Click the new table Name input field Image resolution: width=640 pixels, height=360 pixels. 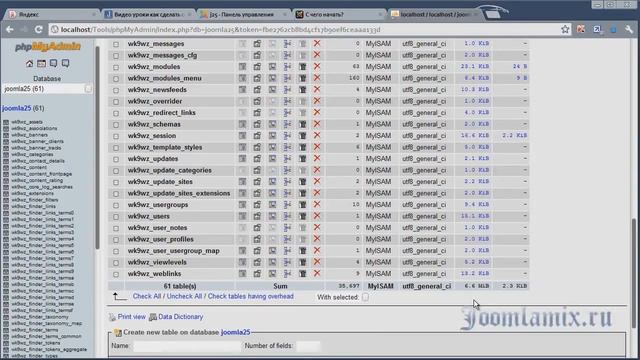click(x=187, y=346)
